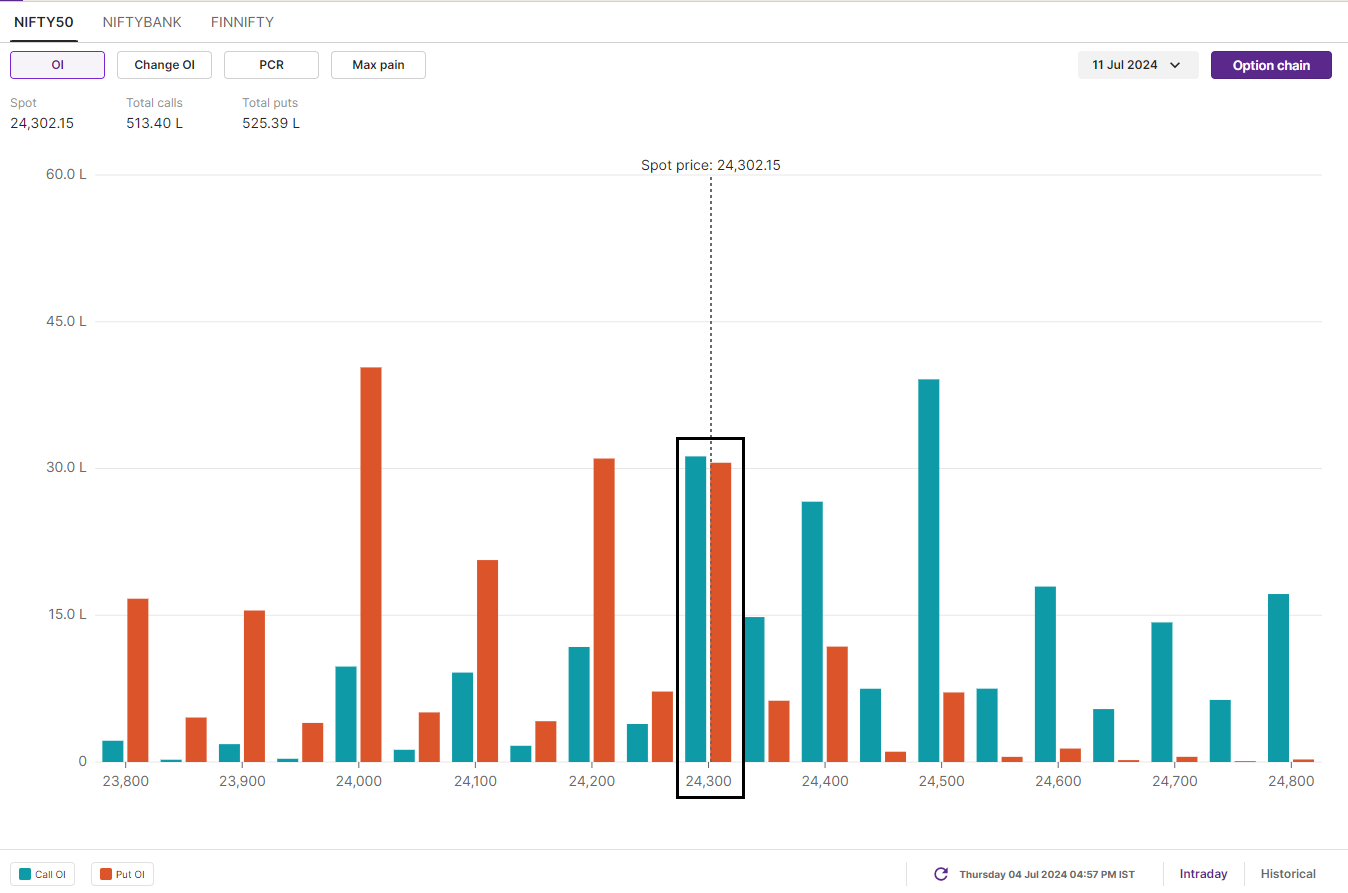Image resolution: width=1348 pixels, height=893 pixels.
Task: Switch to Historical mode
Action: (1288, 874)
